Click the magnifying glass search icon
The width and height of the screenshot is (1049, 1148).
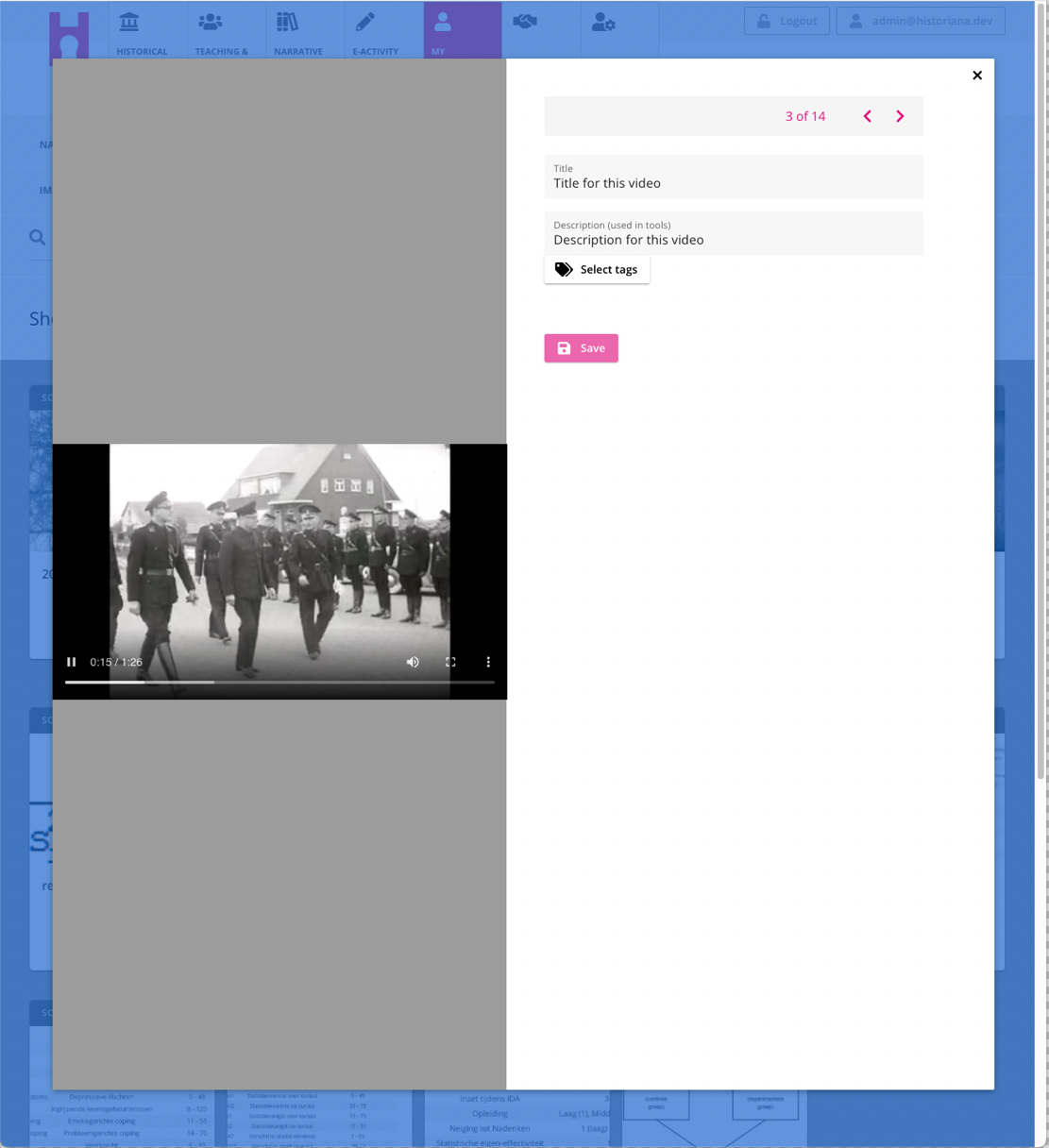[38, 237]
